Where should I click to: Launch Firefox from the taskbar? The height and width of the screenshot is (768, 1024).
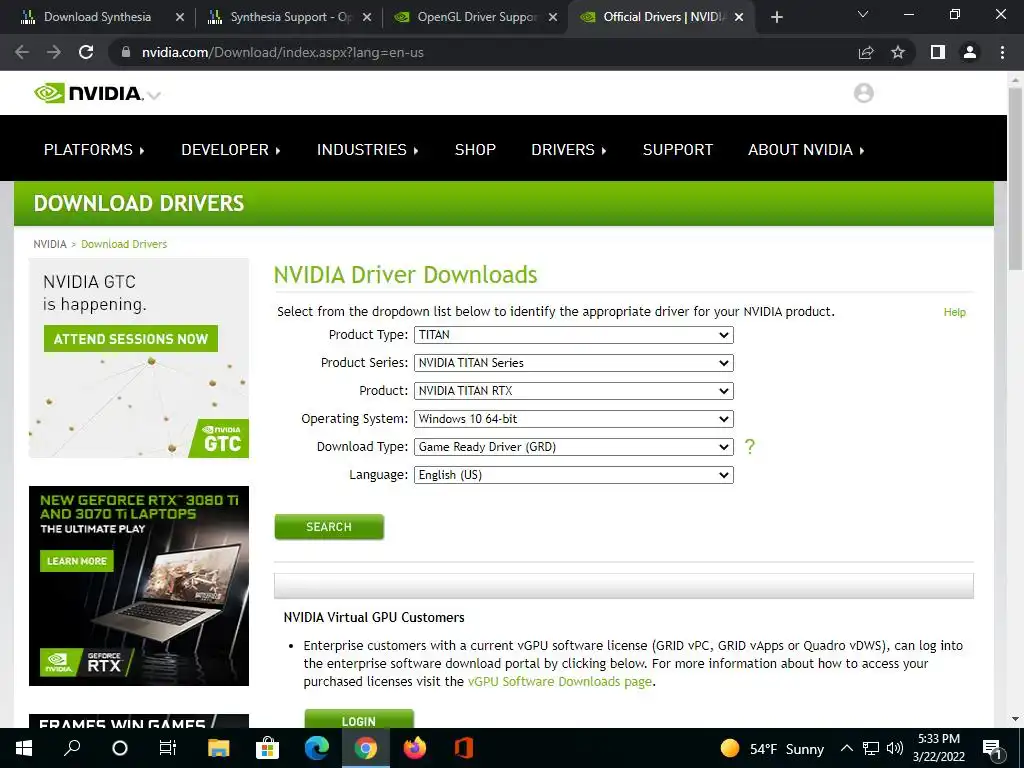point(415,748)
